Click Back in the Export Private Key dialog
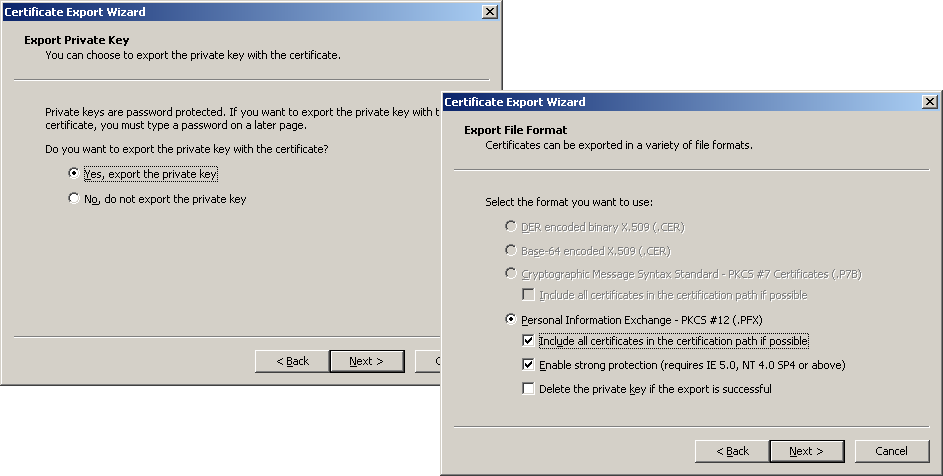This screenshot has width=943, height=476. pos(292,361)
